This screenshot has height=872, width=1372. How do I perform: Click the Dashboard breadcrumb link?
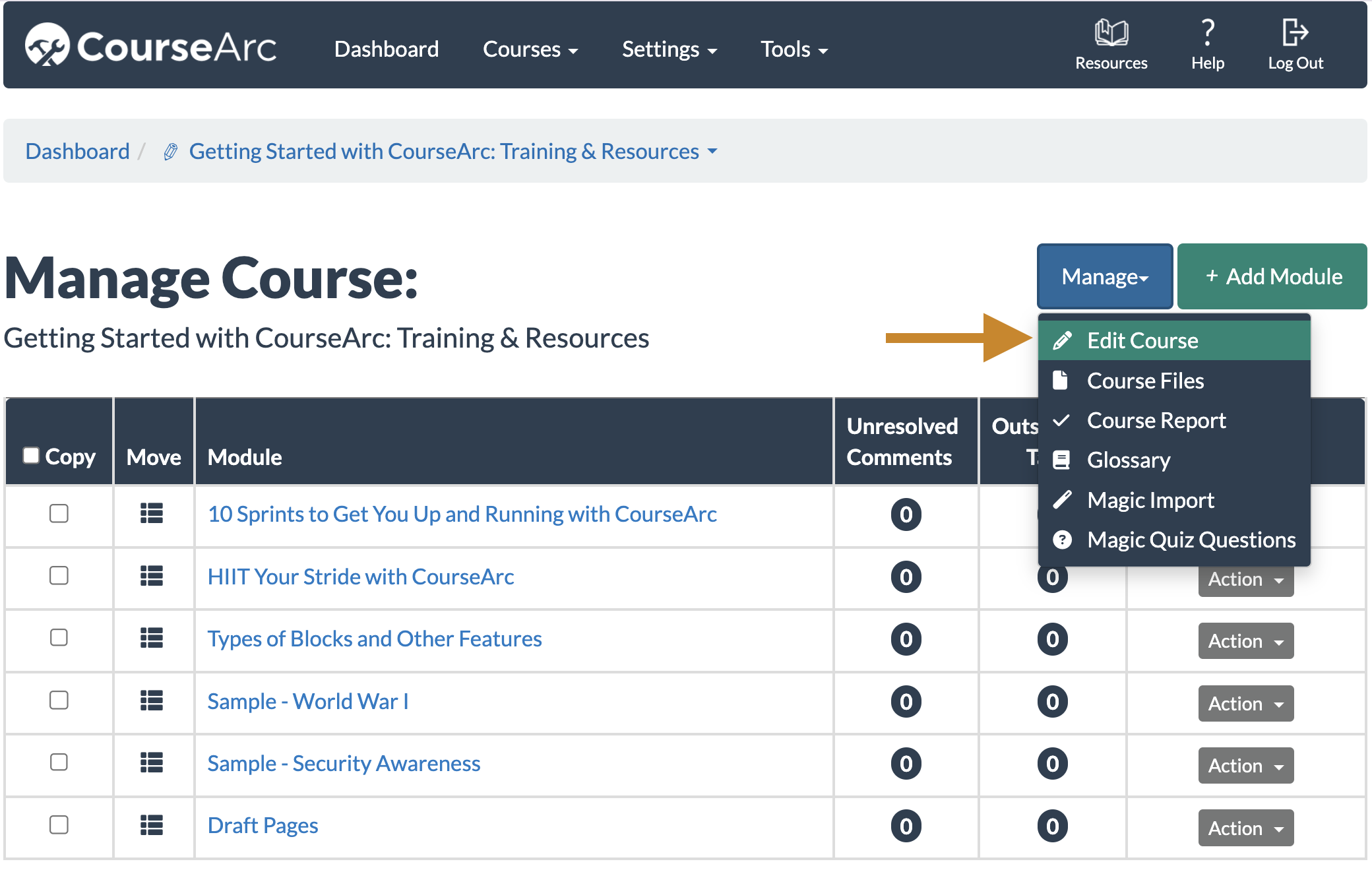(77, 150)
